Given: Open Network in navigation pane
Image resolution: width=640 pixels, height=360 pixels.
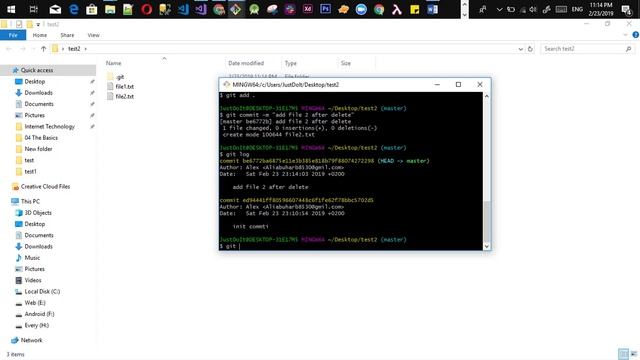Looking at the screenshot, I should point(31,340).
